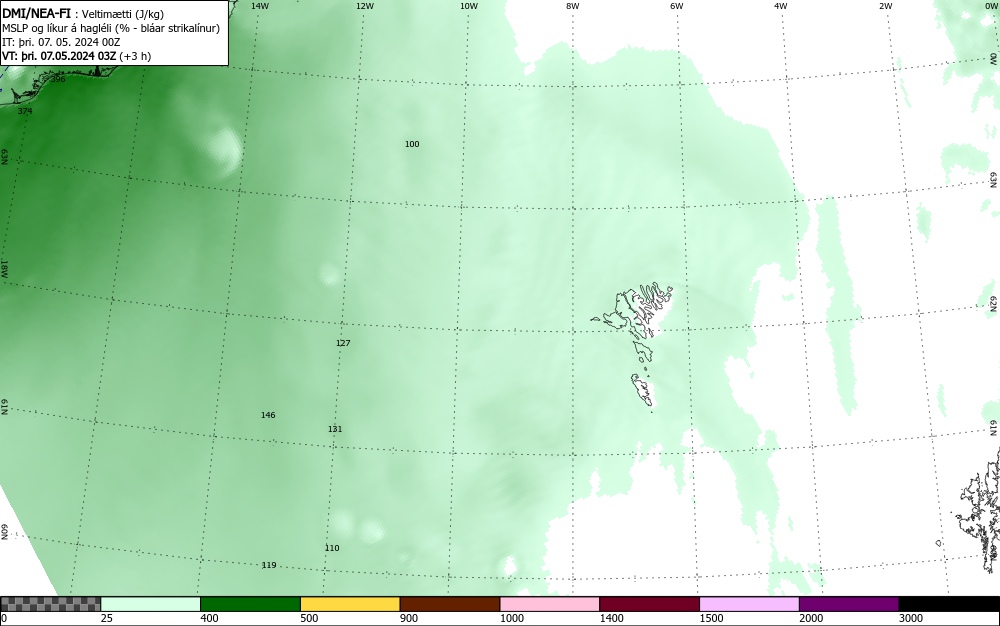This screenshot has height=626, width=1000.
Task: Click the legend scale number '400'
Action: click(x=209, y=618)
